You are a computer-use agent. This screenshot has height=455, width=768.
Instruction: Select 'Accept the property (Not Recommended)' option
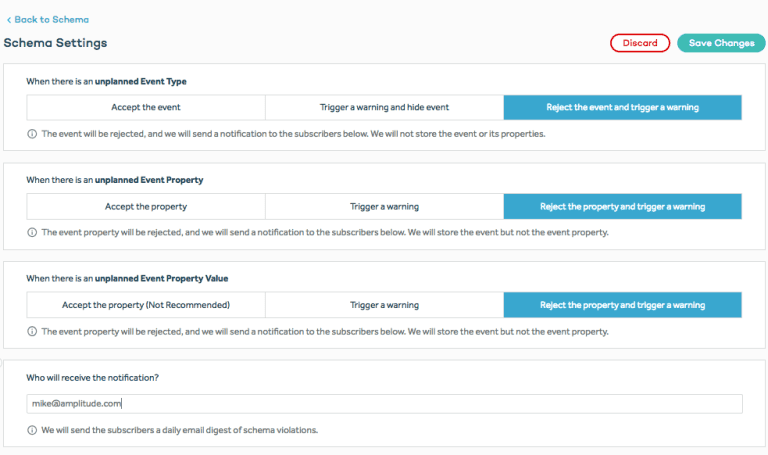pos(146,305)
